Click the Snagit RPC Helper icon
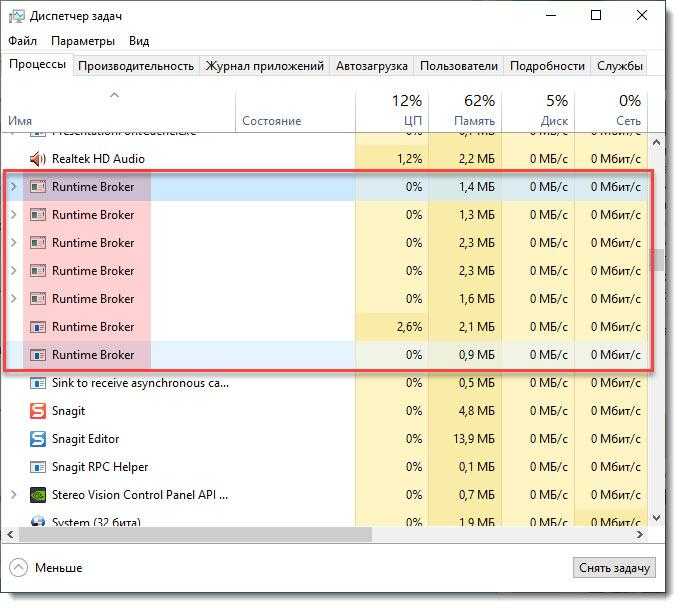This screenshot has width=681, height=608. [38, 467]
